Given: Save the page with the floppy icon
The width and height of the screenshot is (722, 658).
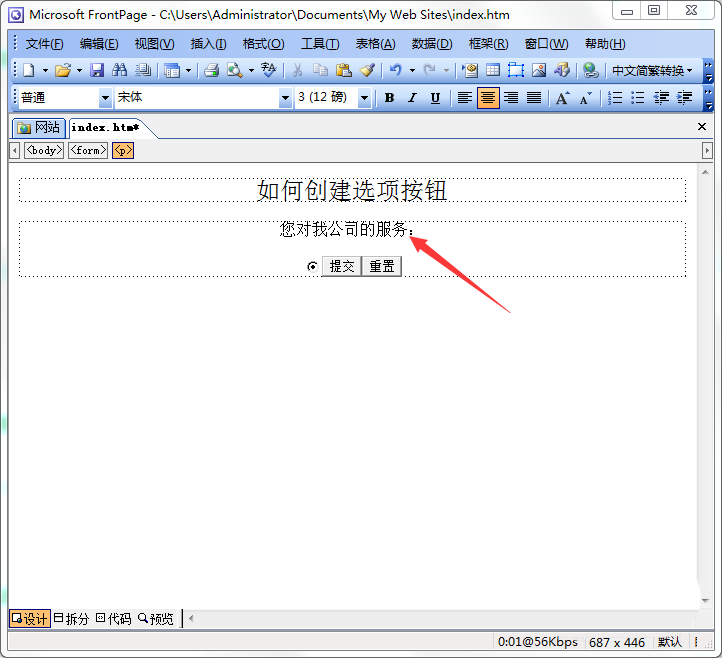Looking at the screenshot, I should pos(97,70).
